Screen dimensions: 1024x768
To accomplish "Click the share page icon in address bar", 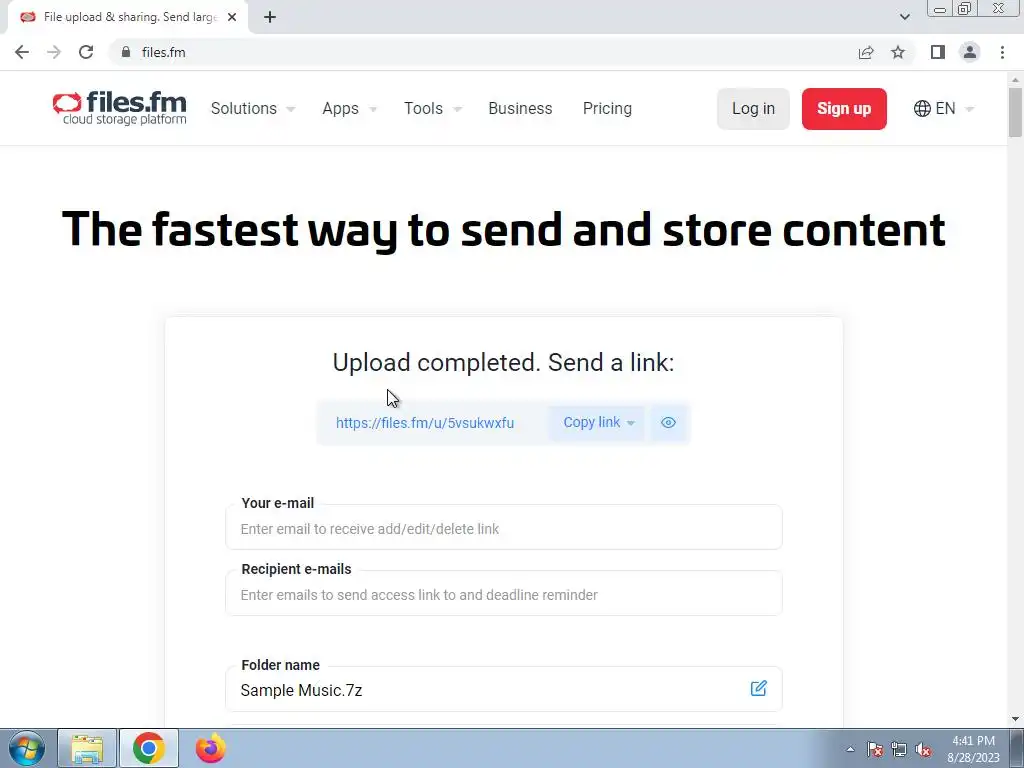I will (866, 52).
